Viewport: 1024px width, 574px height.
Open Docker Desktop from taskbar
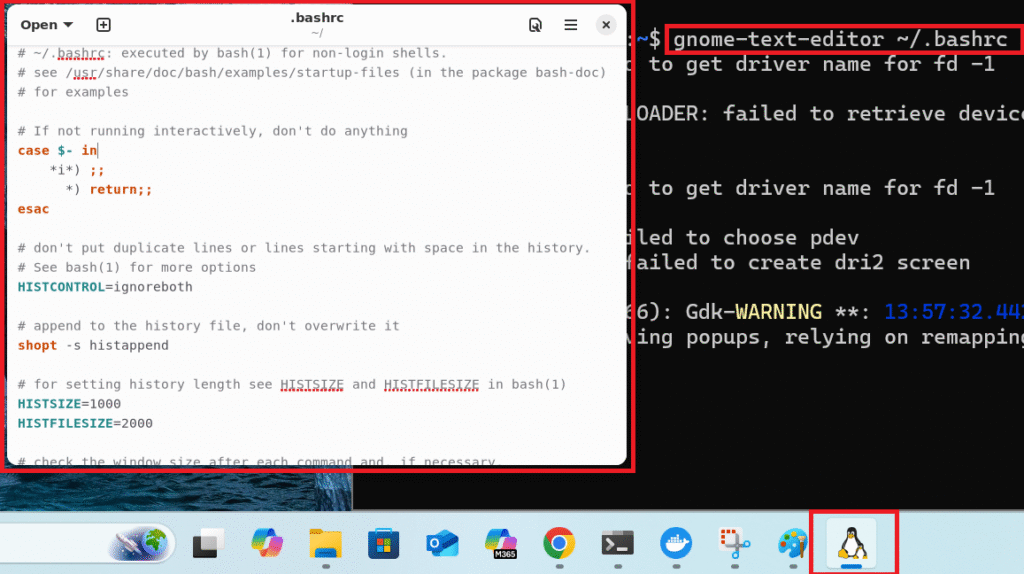(676, 543)
